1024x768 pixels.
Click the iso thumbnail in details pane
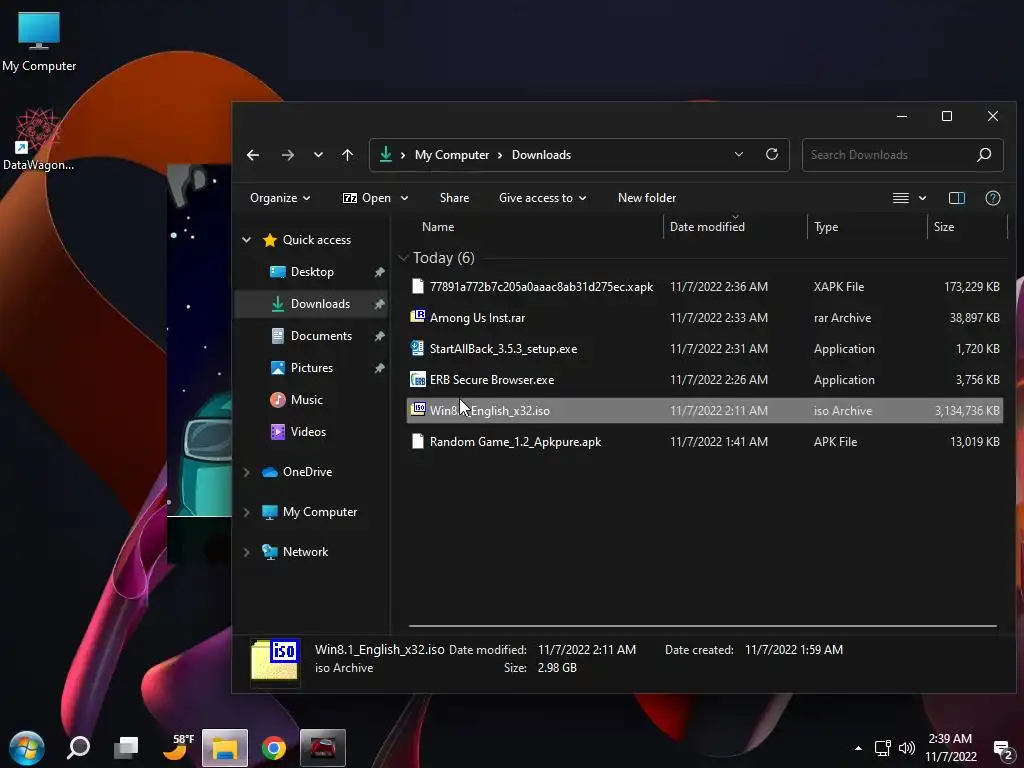click(275, 661)
